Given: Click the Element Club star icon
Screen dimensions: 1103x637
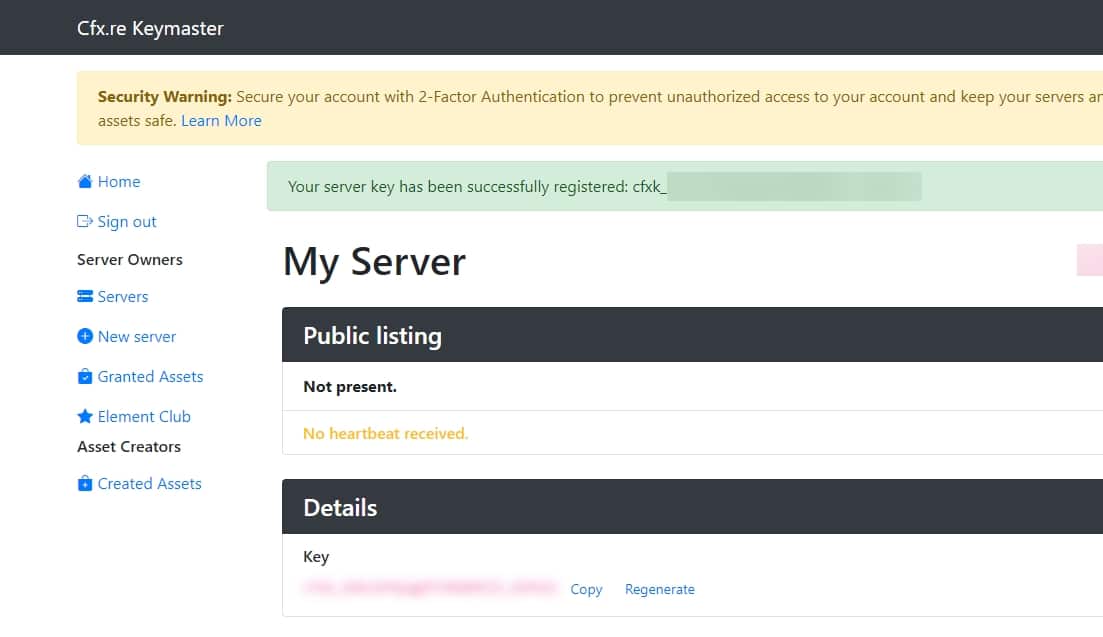Looking at the screenshot, I should 85,417.
